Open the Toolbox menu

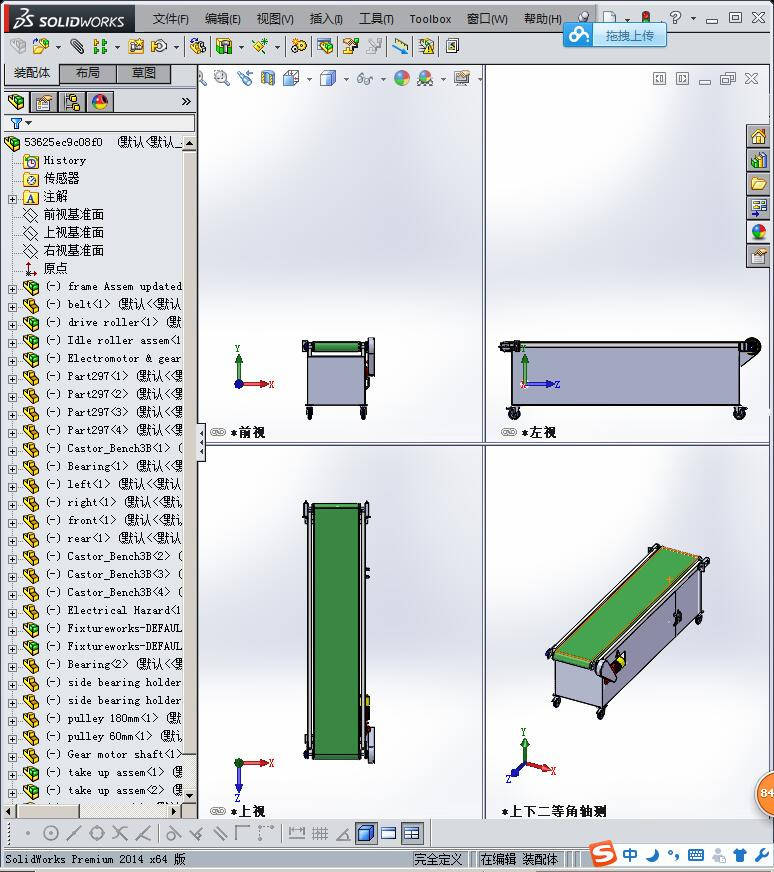tap(430, 19)
